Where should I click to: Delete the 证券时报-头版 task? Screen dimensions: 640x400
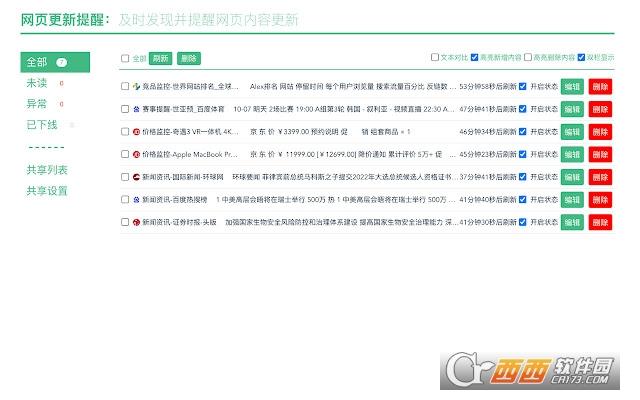point(600,222)
